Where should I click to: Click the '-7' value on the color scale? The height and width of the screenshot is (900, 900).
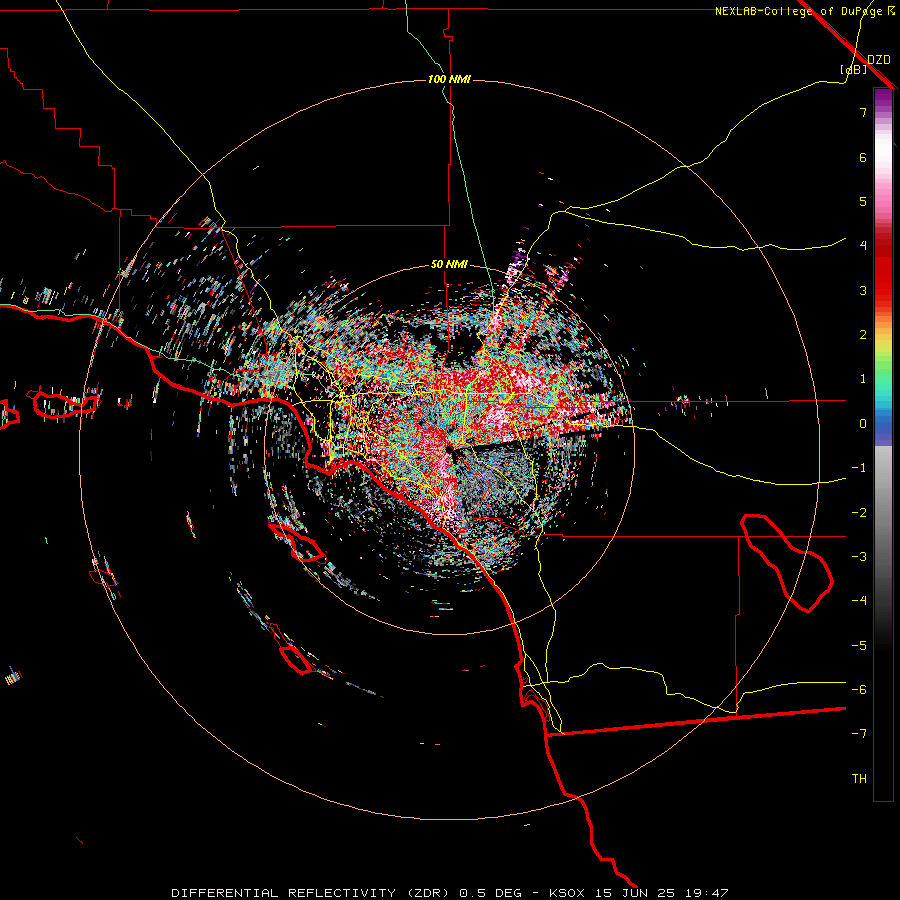click(x=859, y=734)
